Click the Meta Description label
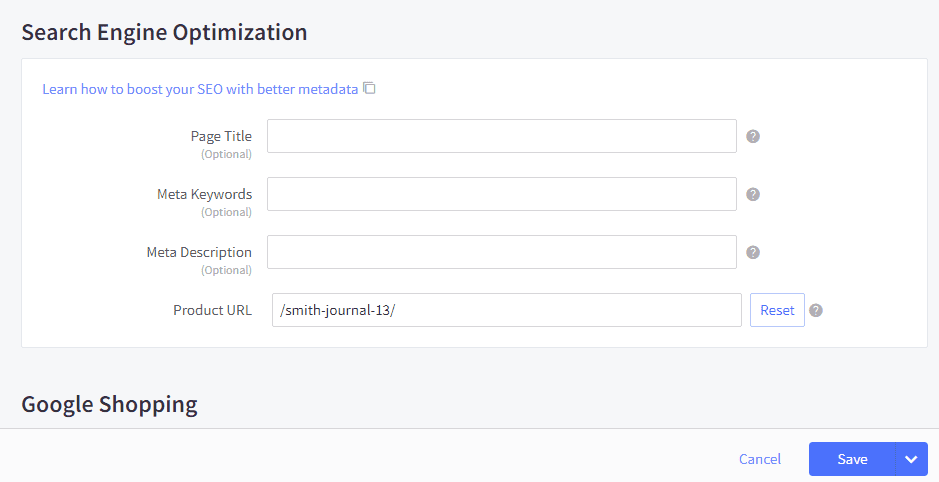The width and height of the screenshot is (939, 482). (199, 253)
